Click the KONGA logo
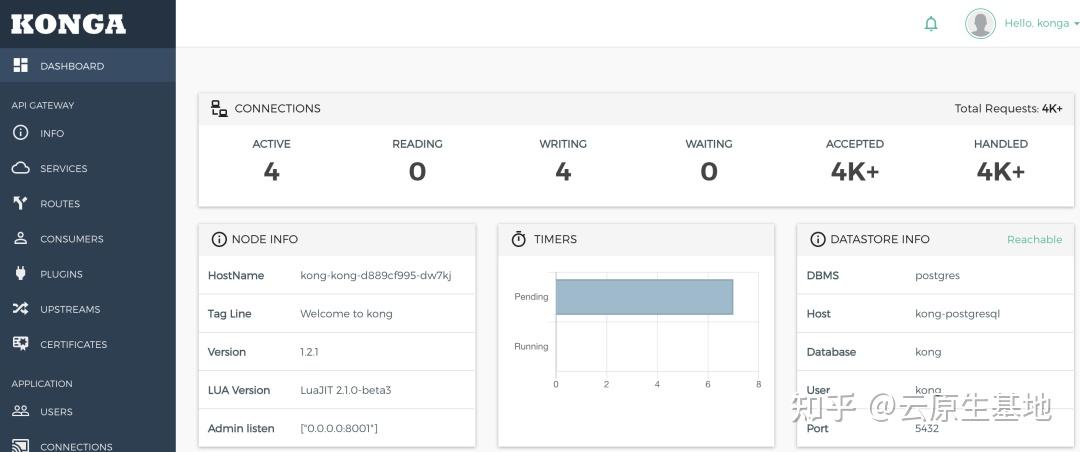This screenshot has height=452, width=1080. point(68,24)
